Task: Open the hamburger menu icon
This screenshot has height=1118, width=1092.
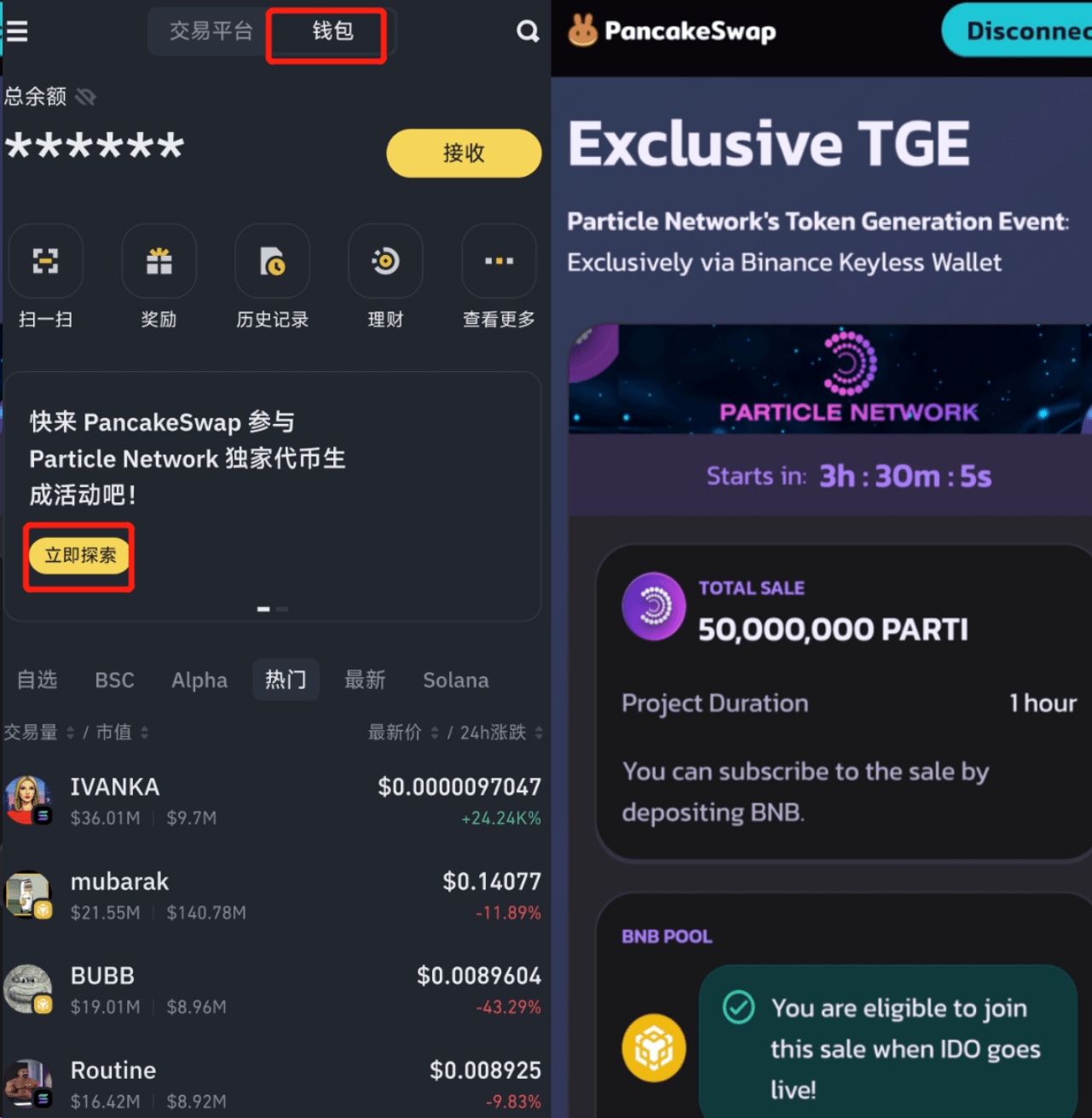Action: point(17,32)
